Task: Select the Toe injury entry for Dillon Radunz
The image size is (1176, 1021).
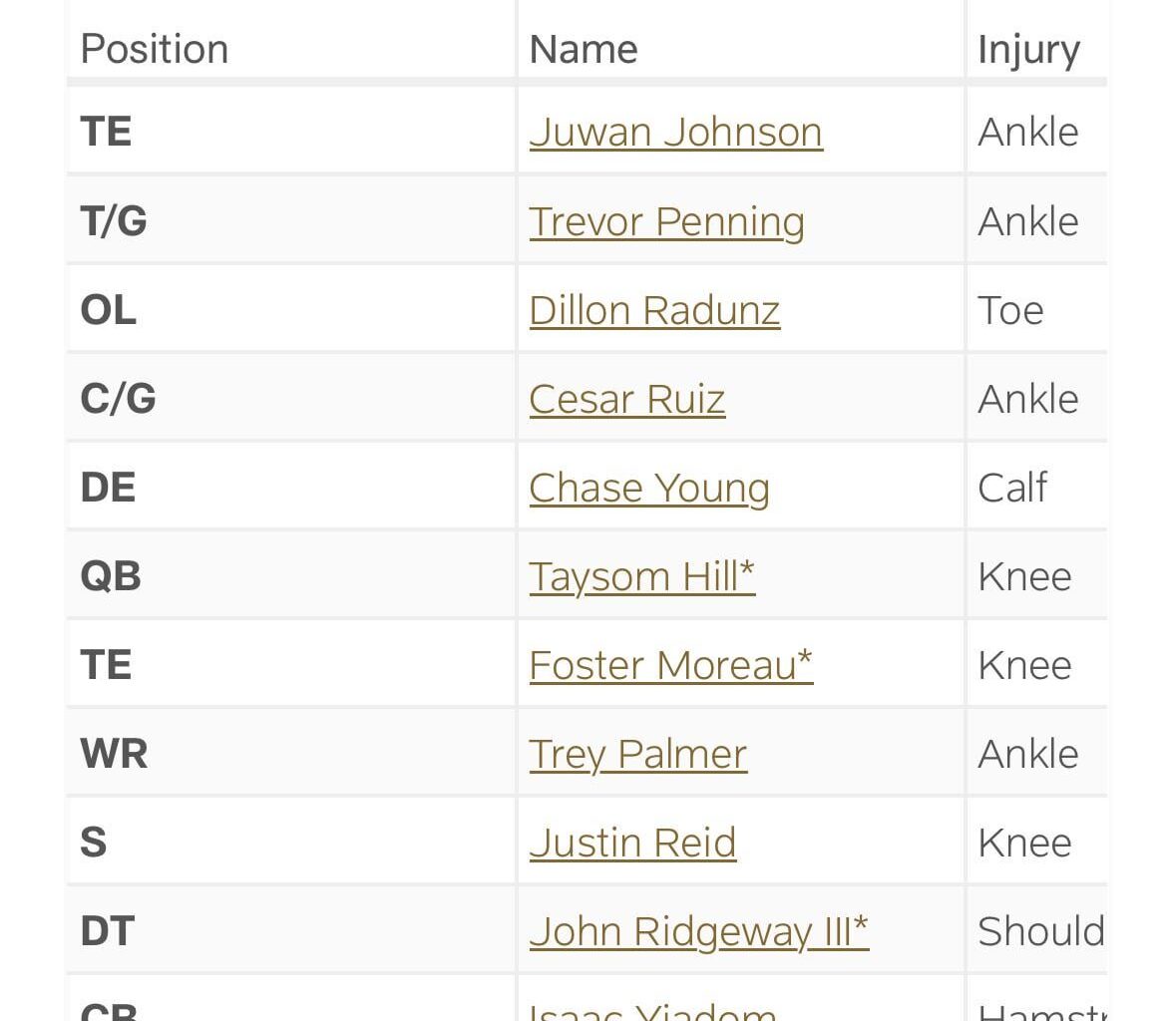Action: pyautogui.click(x=1010, y=309)
